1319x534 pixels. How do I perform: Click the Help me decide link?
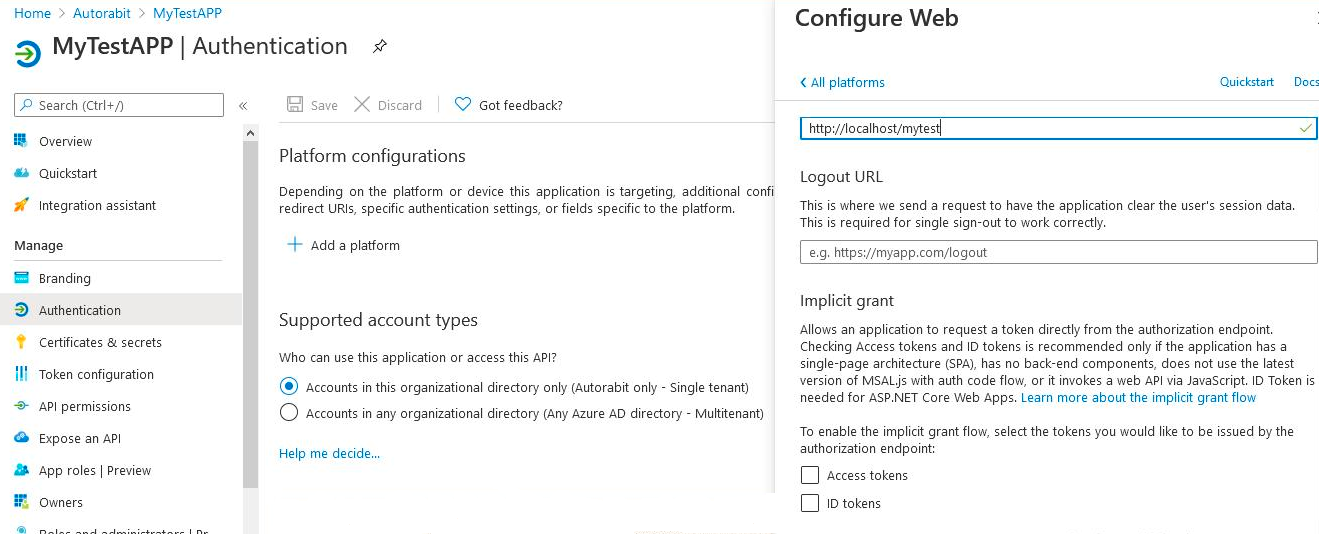pos(329,454)
